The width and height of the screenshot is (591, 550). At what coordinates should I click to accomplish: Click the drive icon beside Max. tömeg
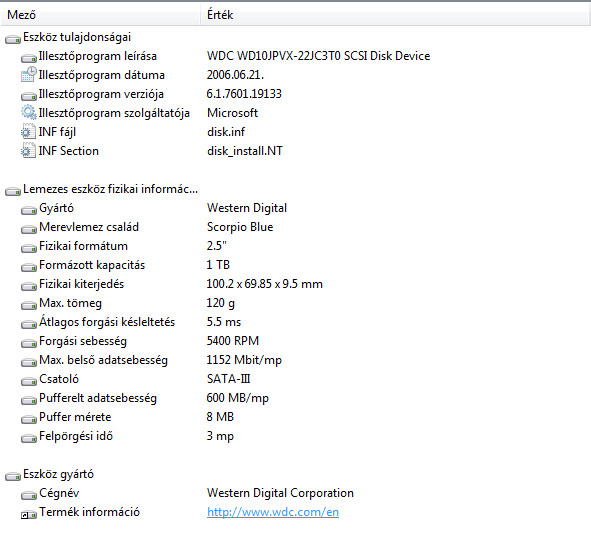coord(29,305)
